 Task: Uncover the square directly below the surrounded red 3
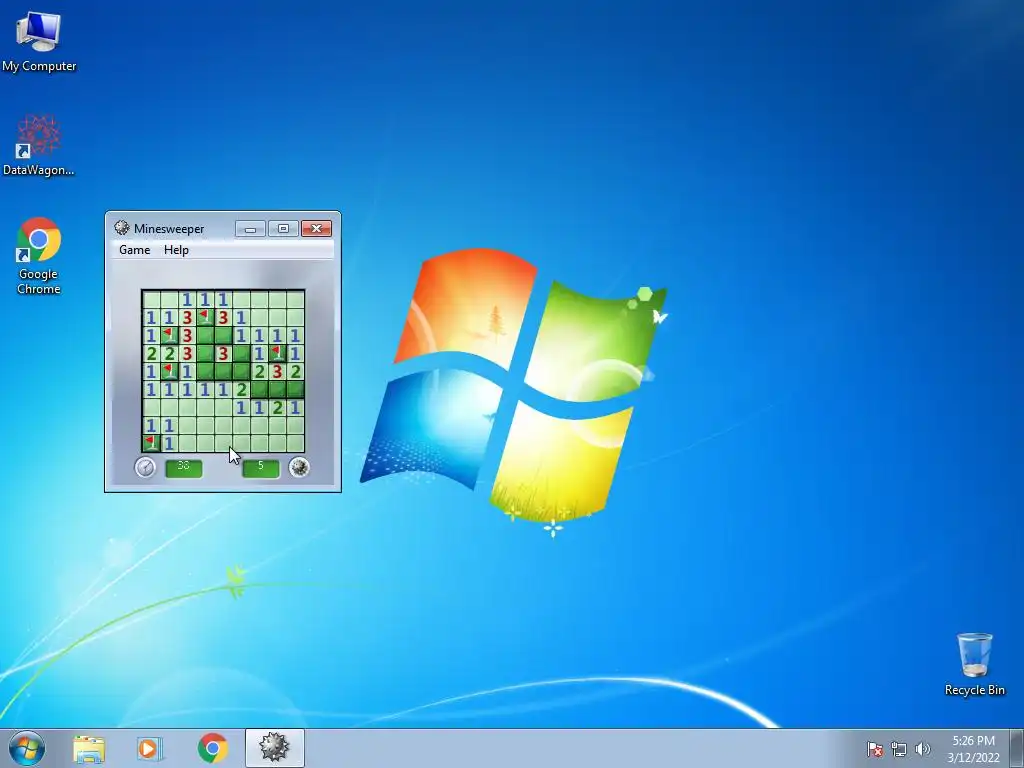pos(223,372)
